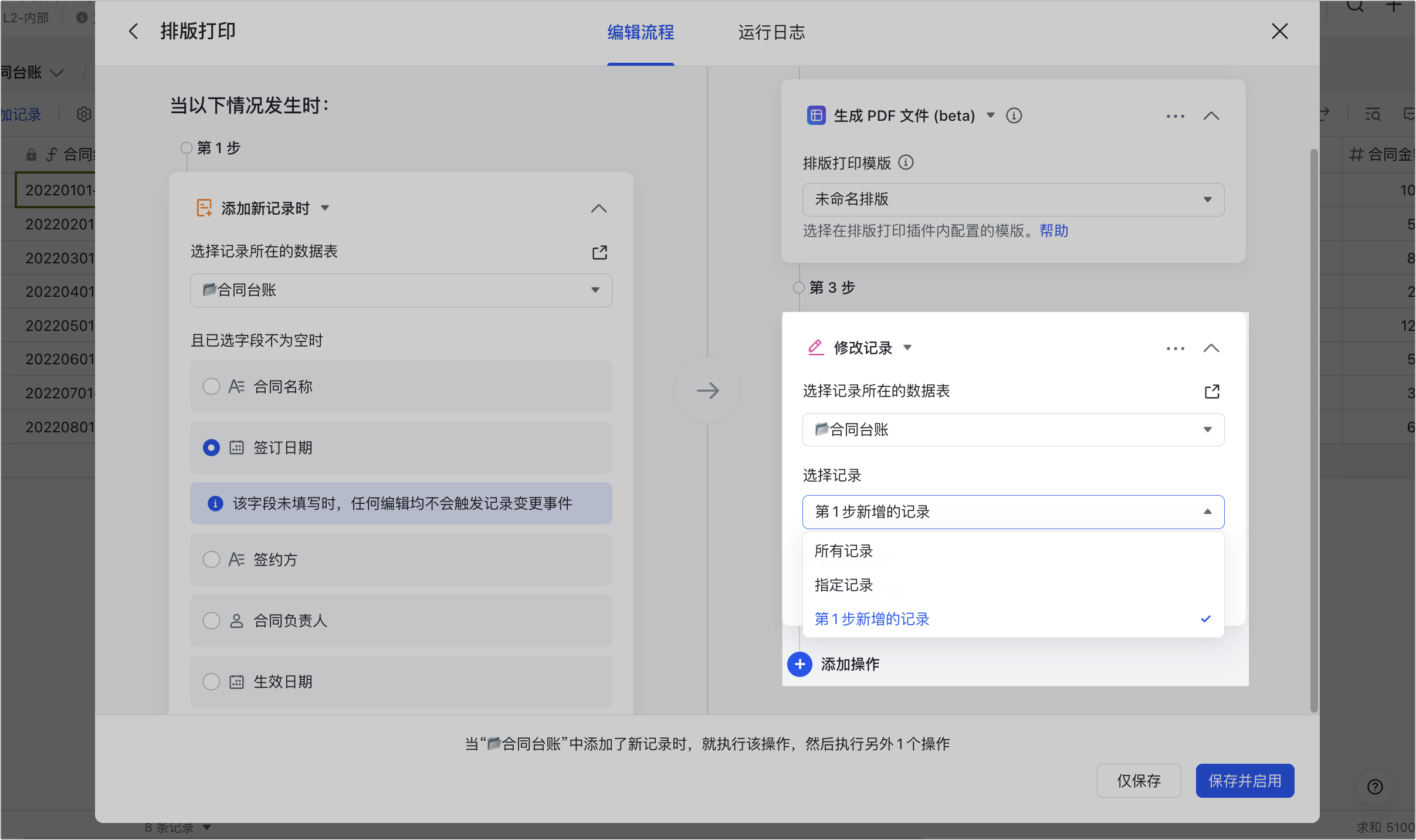The width and height of the screenshot is (1416, 840).
Task: Open 8 条记录 dropdown in the background status bar
Action: pos(178,828)
